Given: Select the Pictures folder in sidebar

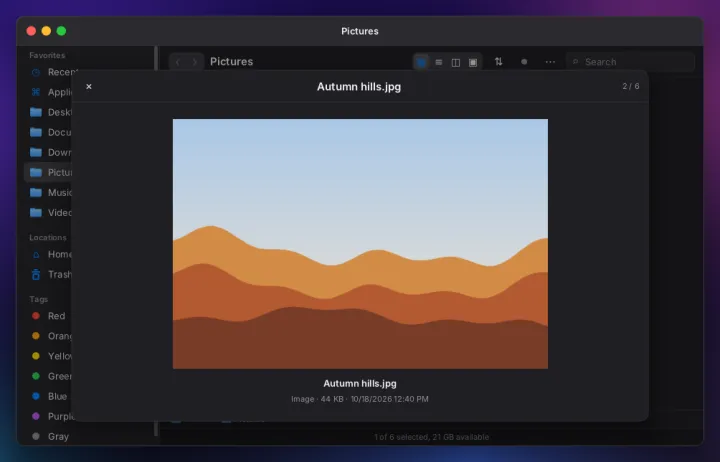Looking at the screenshot, I should pos(48,172).
